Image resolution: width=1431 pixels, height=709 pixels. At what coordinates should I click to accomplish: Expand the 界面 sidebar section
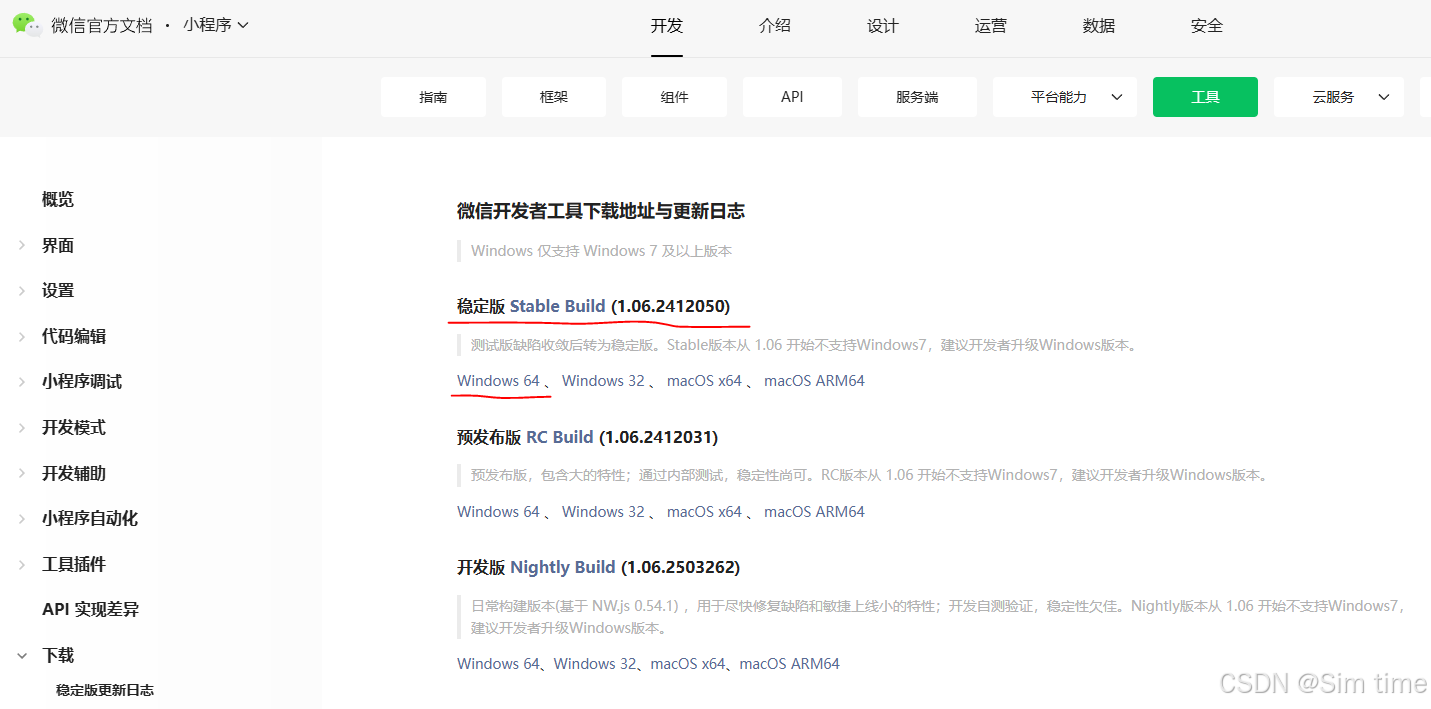click(58, 246)
